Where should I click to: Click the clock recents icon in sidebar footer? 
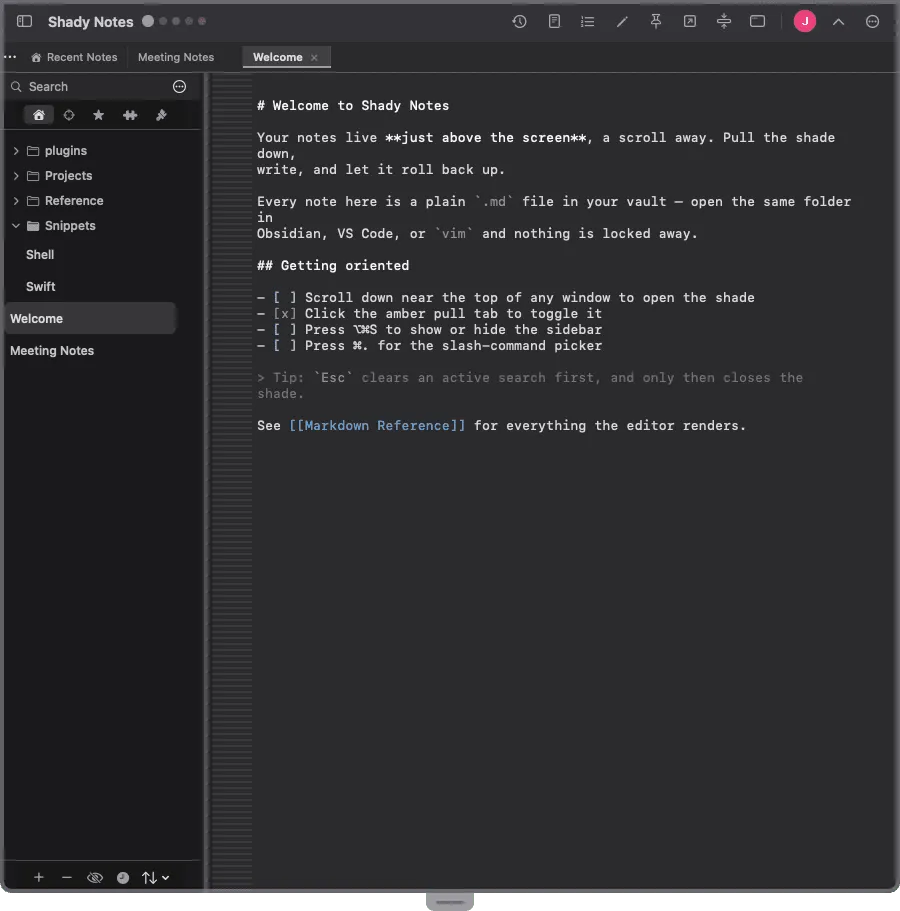point(123,878)
